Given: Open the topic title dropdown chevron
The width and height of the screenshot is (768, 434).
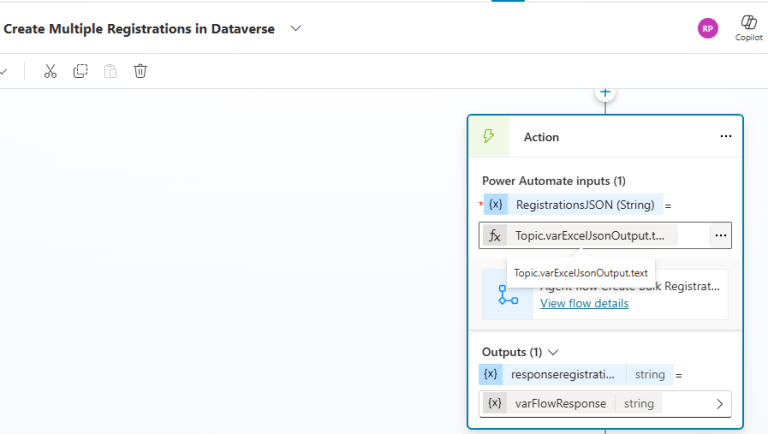Looking at the screenshot, I should (295, 28).
